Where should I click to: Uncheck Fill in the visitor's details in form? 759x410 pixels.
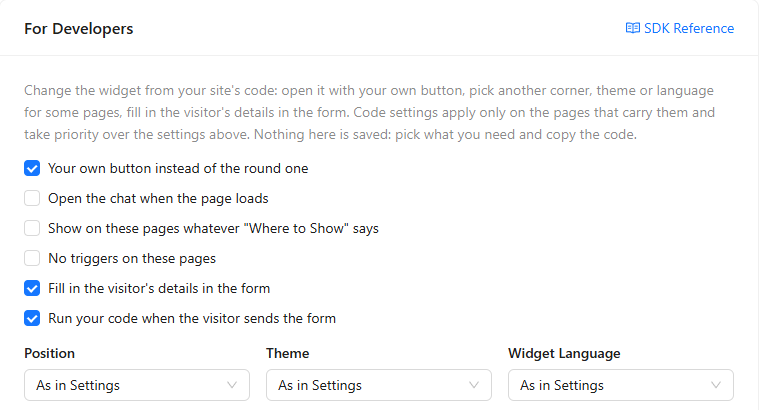[x=32, y=289]
